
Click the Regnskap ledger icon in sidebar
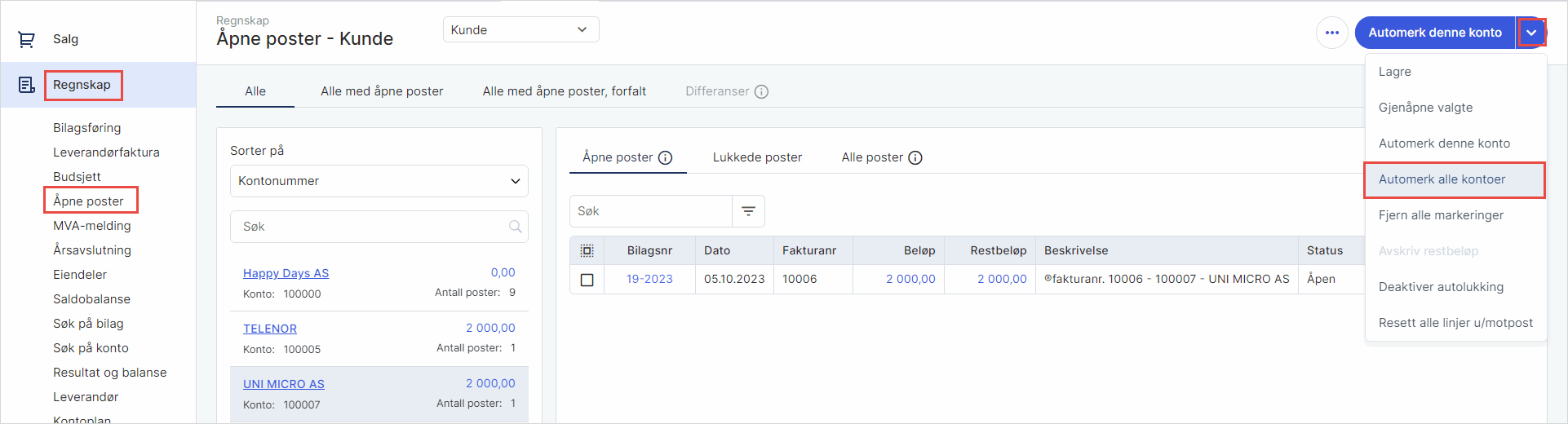(x=26, y=85)
